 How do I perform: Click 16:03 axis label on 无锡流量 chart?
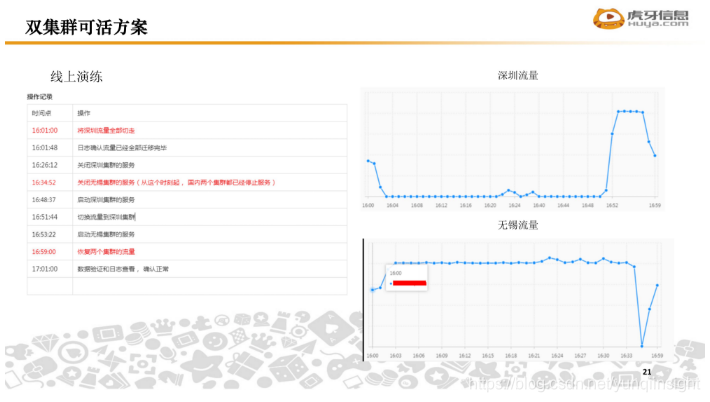pos(395,355)
